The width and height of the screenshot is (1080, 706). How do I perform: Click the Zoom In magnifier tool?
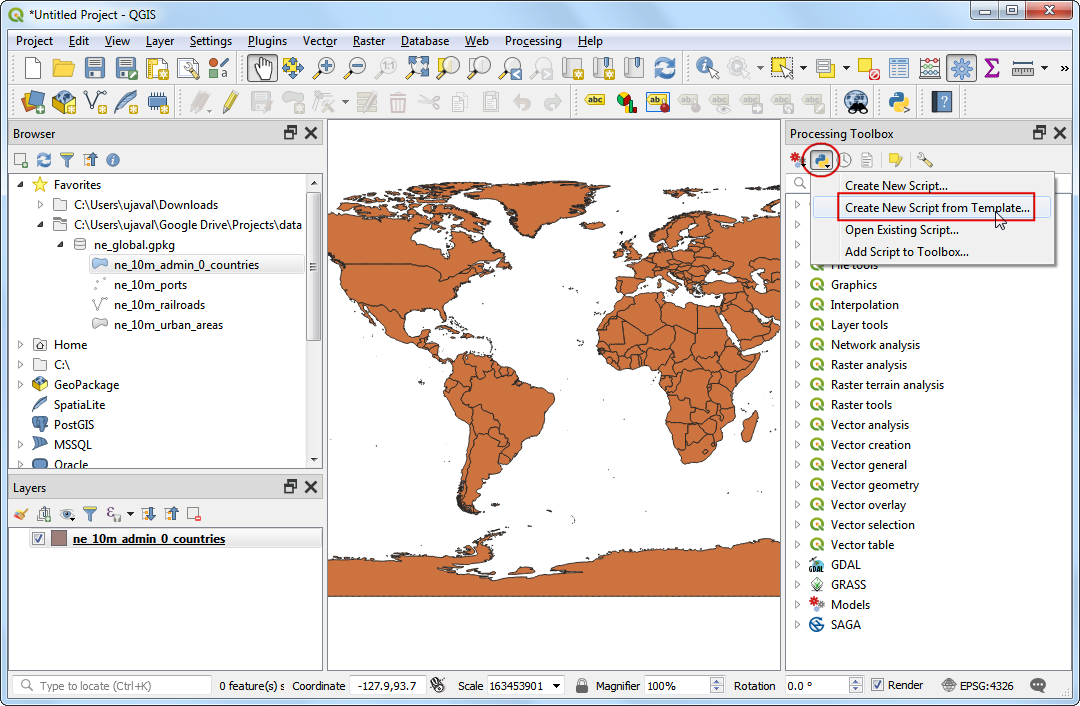click(324, 68)
